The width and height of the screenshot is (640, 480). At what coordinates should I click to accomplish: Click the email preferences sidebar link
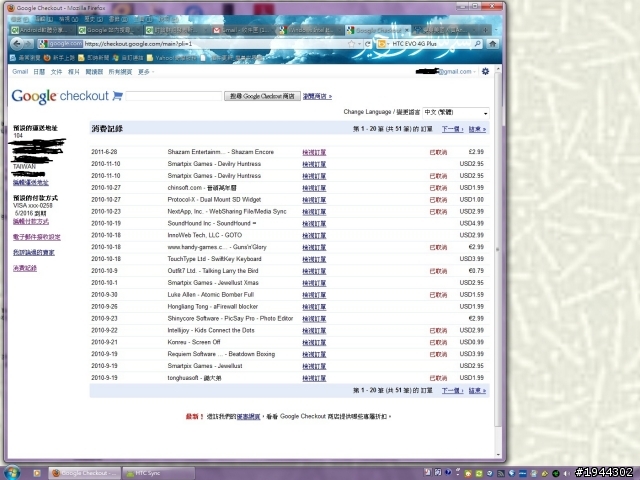(37, 237)
